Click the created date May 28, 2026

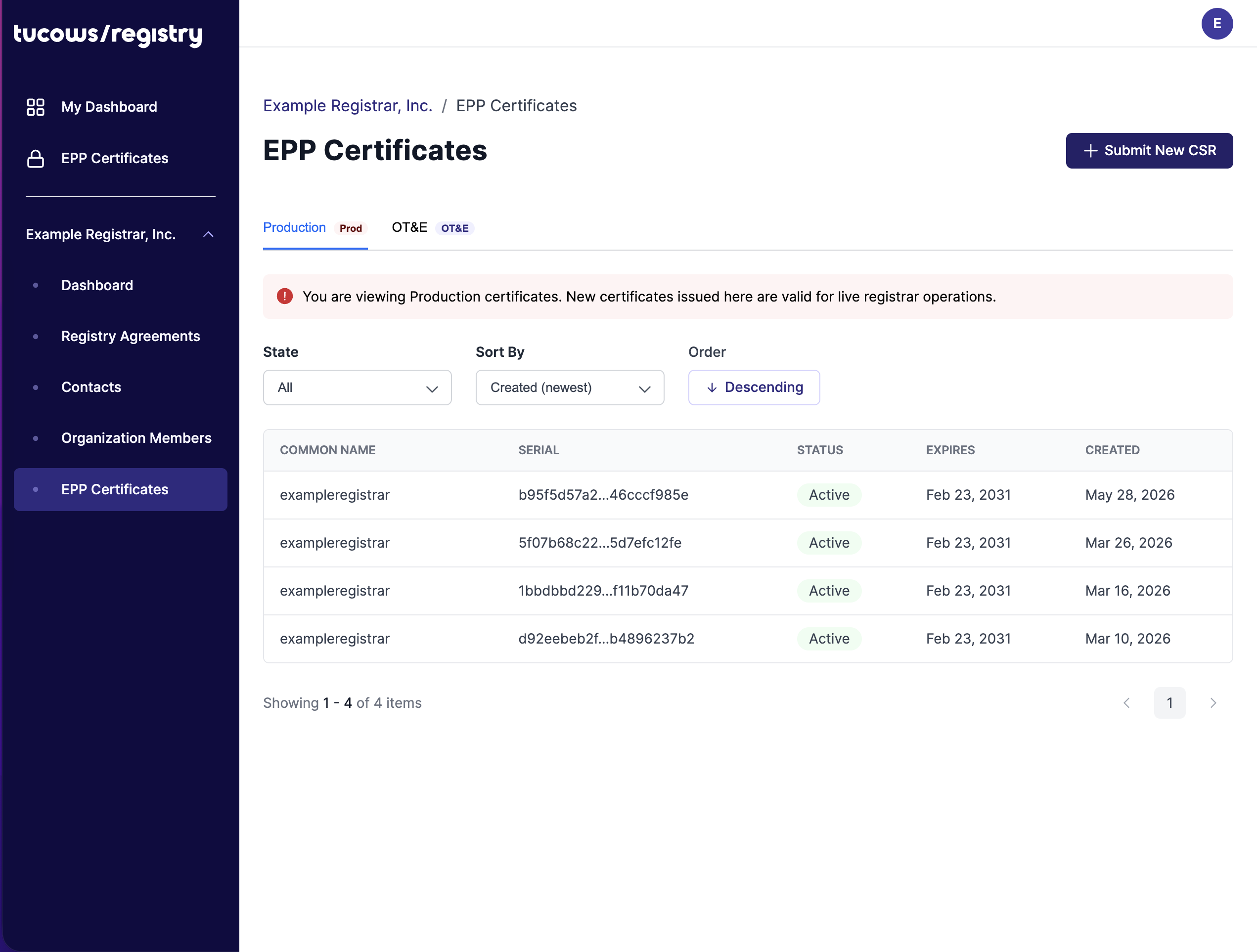pyautogui.click(x=1130, y=495)
